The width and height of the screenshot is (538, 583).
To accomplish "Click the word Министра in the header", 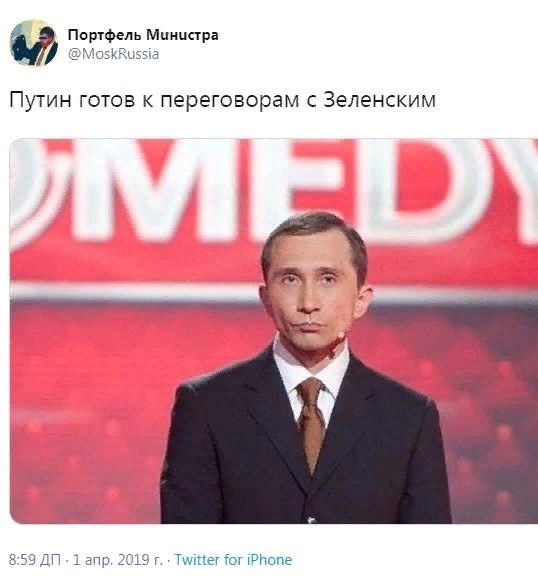I will (182, 35).
